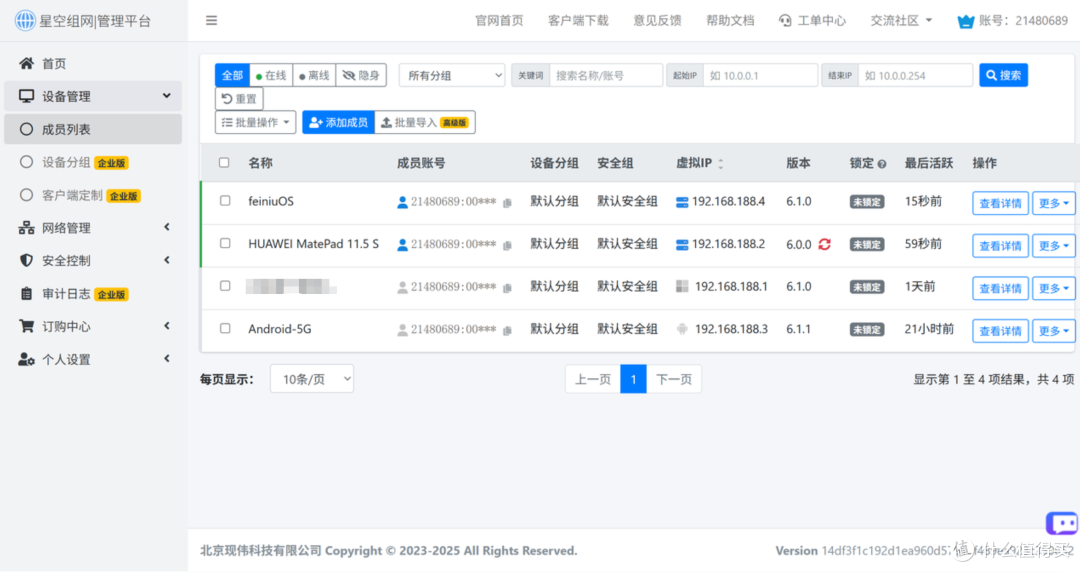Select the 全部 status filter
Screen dimensions: 1080x572
pos(232,75)
